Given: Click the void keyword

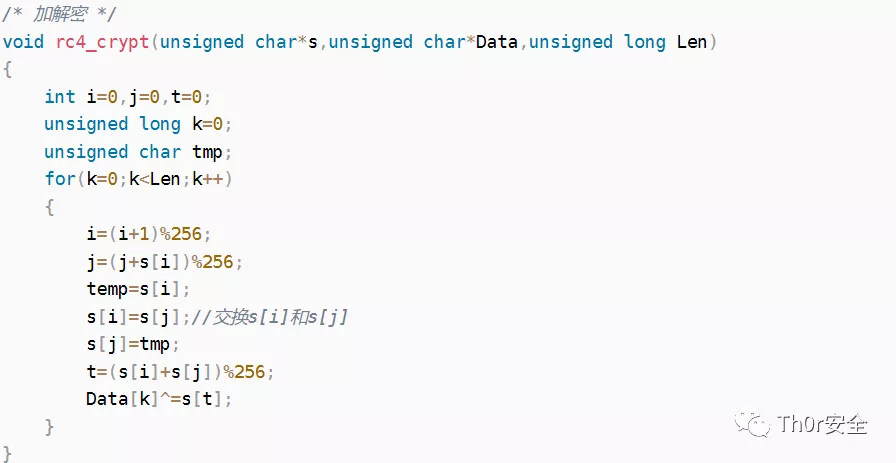Looking at the screenshot, I should tap(23, 42).
